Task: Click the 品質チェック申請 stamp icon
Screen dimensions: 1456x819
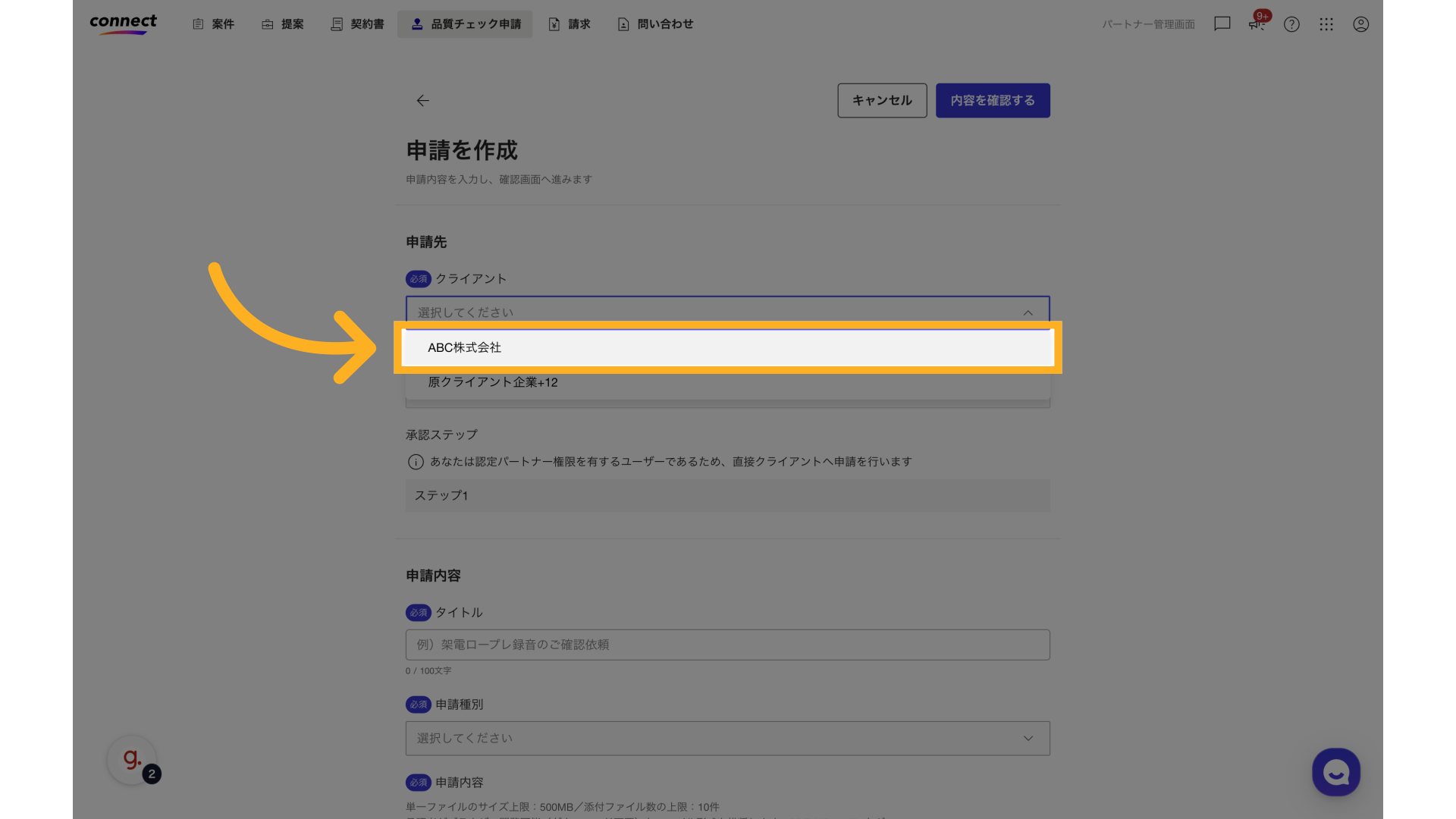Action: click(418, 24)
